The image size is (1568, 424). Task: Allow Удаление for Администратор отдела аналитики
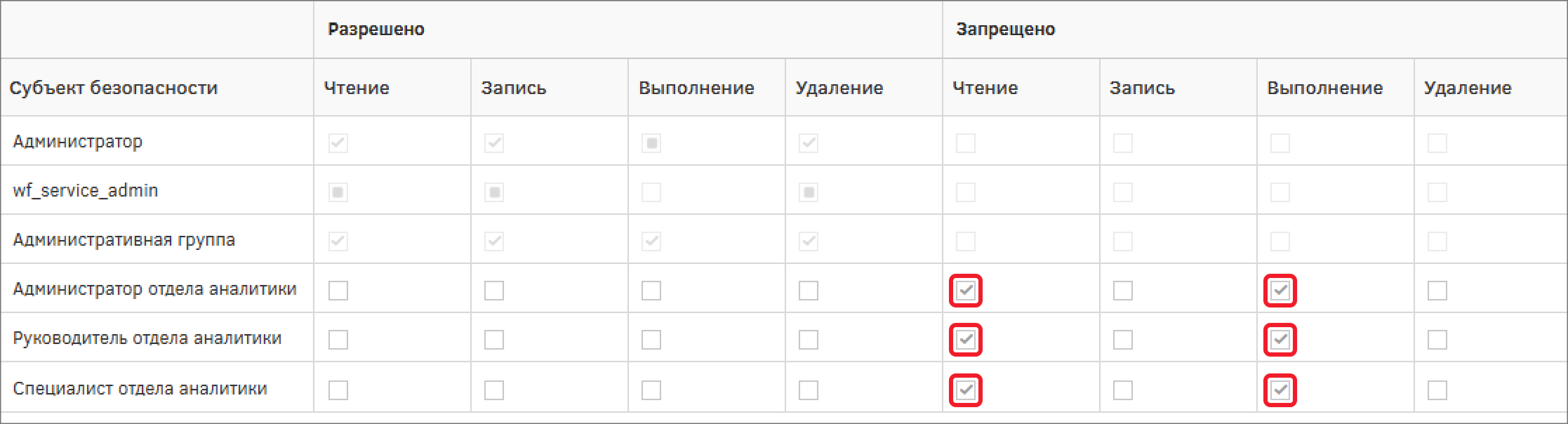click(x=809, y=291)
